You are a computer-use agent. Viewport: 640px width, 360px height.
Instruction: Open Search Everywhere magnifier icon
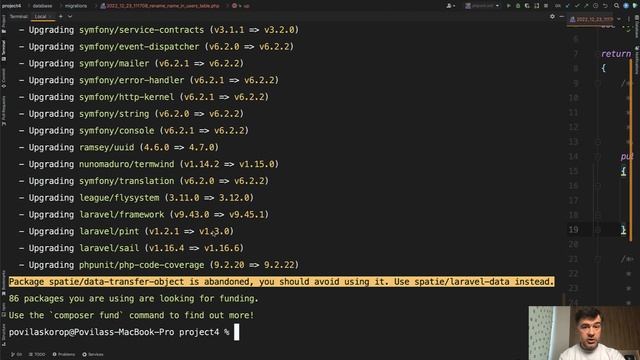point(616,6)
